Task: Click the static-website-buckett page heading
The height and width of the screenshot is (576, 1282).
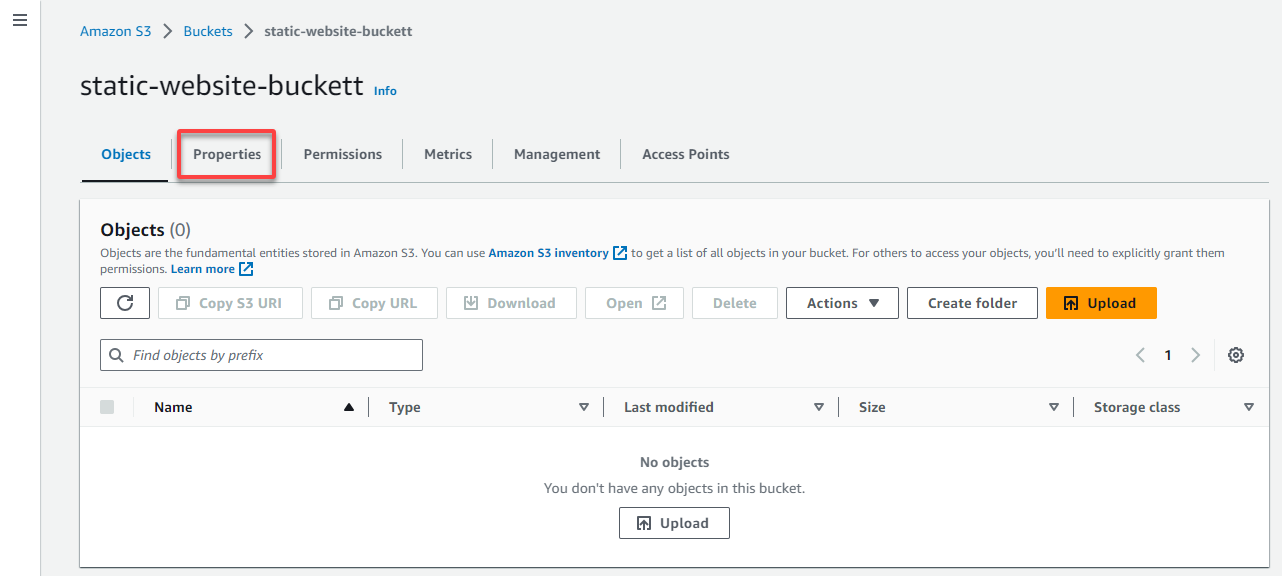Action: coord(222,86)
